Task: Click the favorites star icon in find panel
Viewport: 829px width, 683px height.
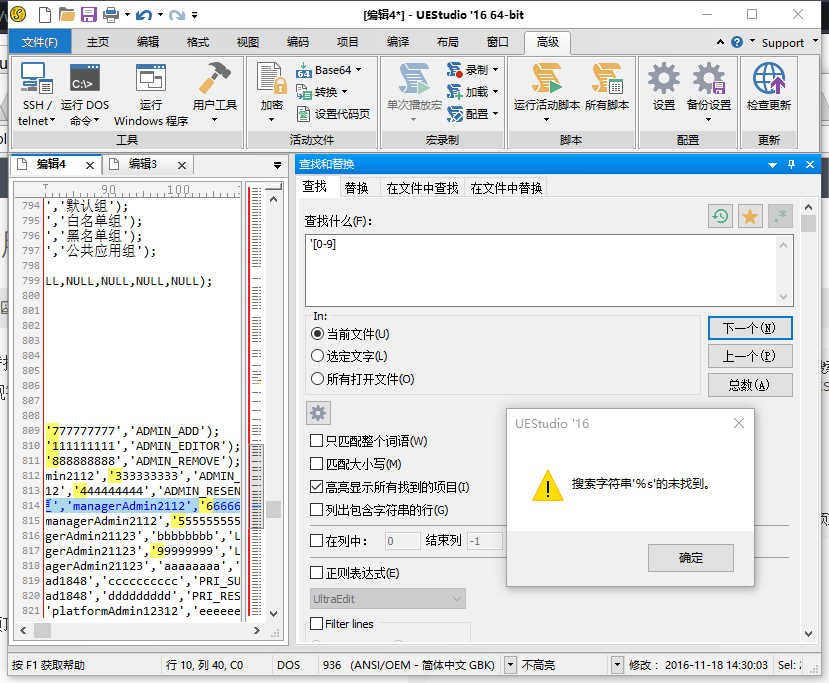Action: [x=750, y=216]
